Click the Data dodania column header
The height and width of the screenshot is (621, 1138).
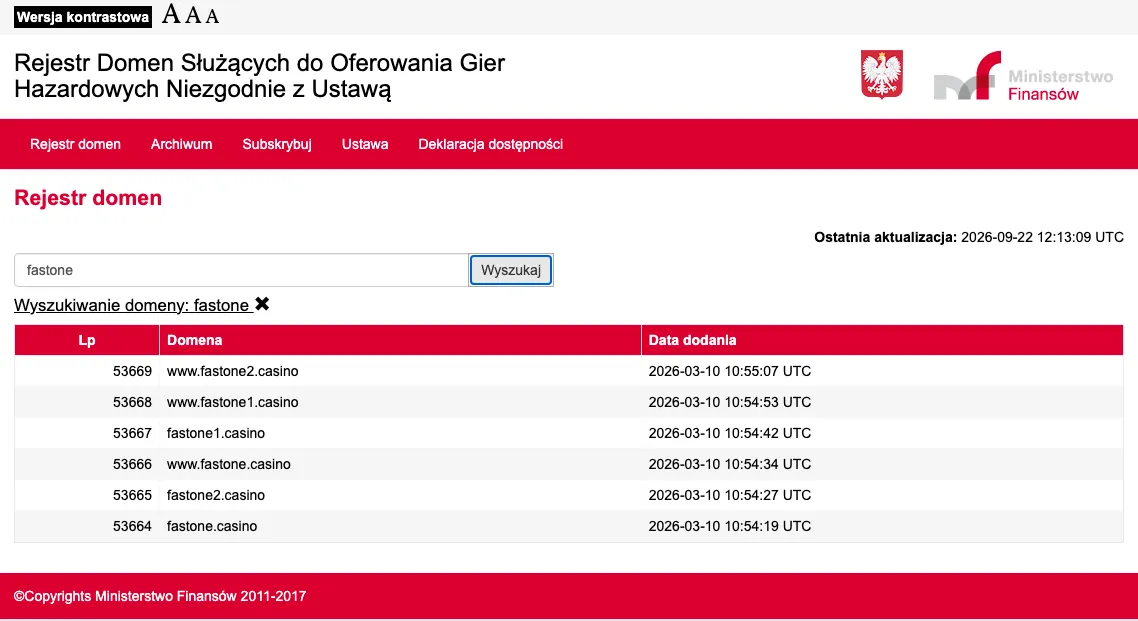click(x=882, y=340)
